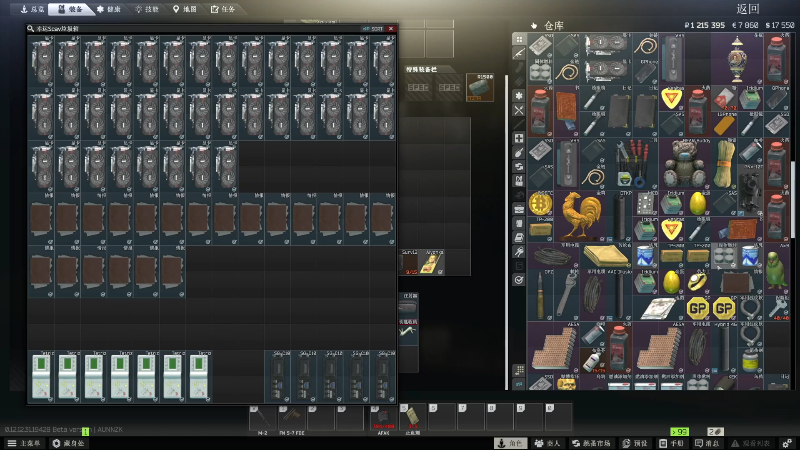
Task: Open the 主菜单 main menu
Action: [x=24, y=443]
